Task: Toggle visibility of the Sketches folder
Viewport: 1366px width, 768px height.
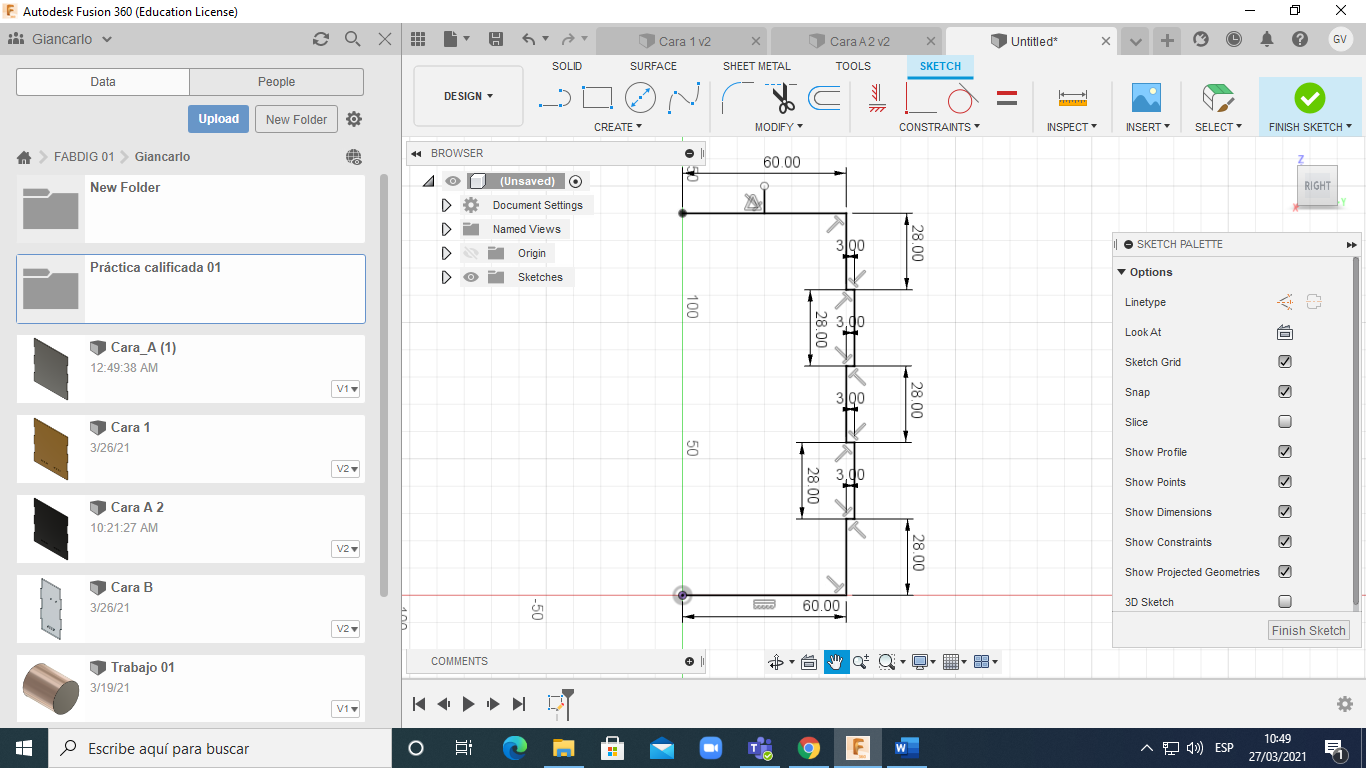Action: pyautogui.click(x=471, y=277)
